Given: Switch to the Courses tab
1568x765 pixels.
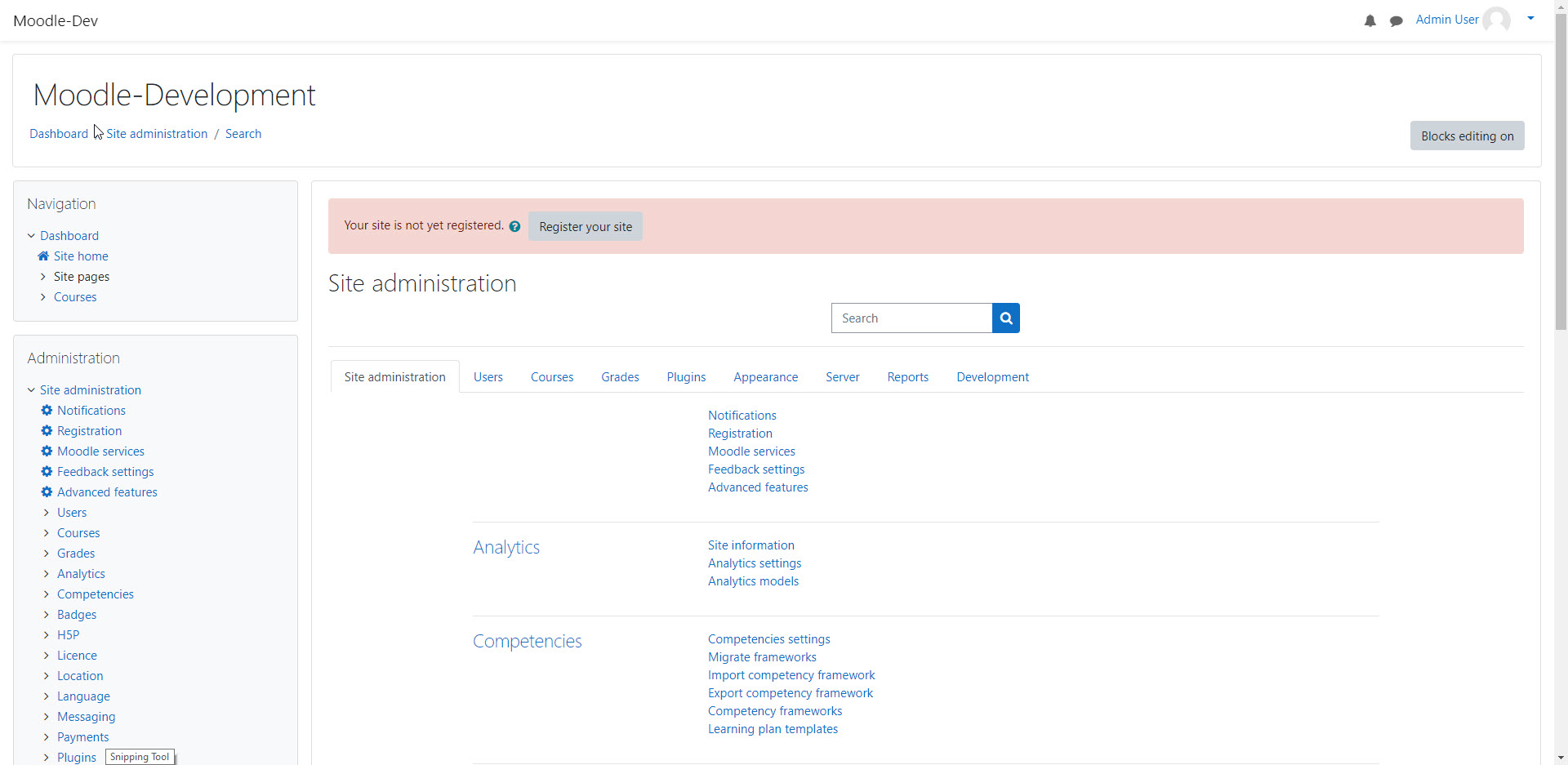Looking at the screenshot, I should click(552, 376).
